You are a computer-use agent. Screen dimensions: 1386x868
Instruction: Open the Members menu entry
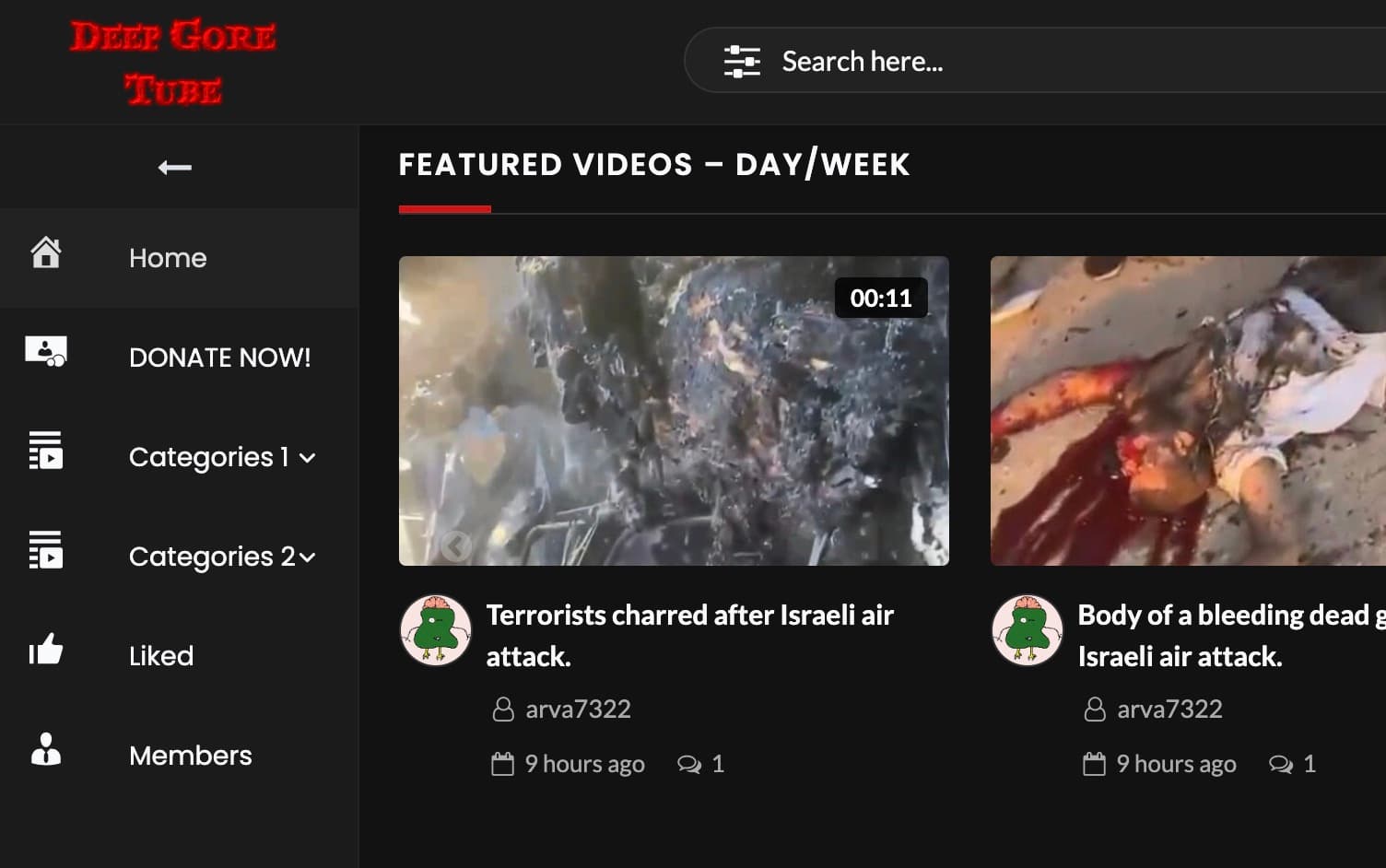pyautogui.click(x=190, y=756)
